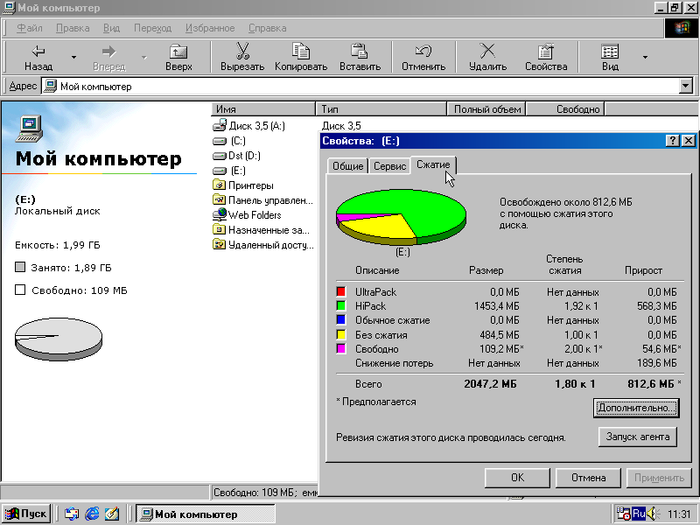Sort list by the Тип column header
This screenshot has height=525, width=700.
tap(381, 109)
